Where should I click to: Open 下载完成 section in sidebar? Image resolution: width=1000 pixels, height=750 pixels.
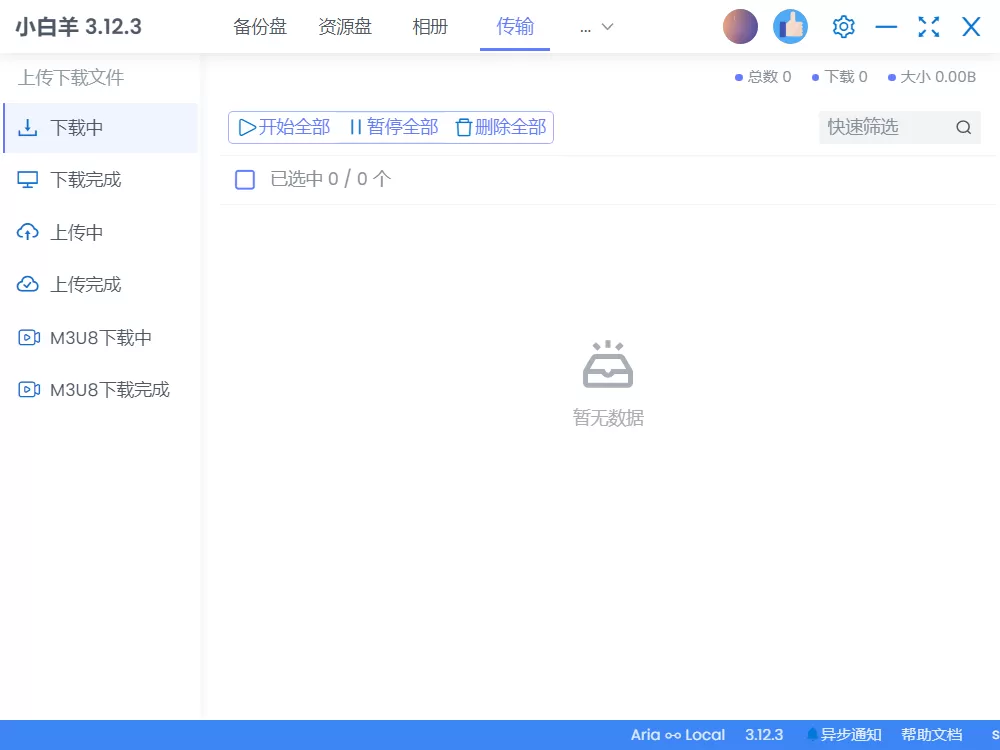pos(85,180)
